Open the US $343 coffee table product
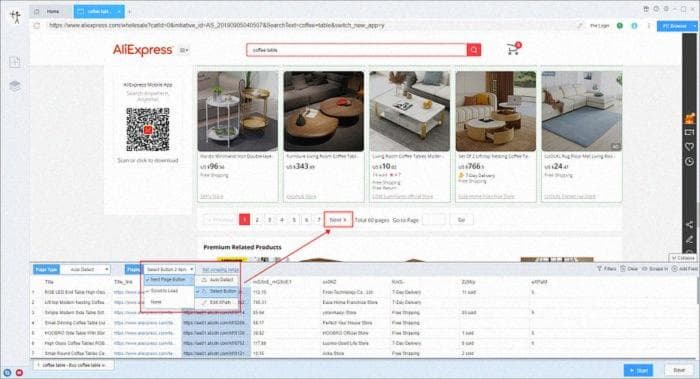This screenshot has height=379, width=700. pyautogui.click(x=324, y=136)
